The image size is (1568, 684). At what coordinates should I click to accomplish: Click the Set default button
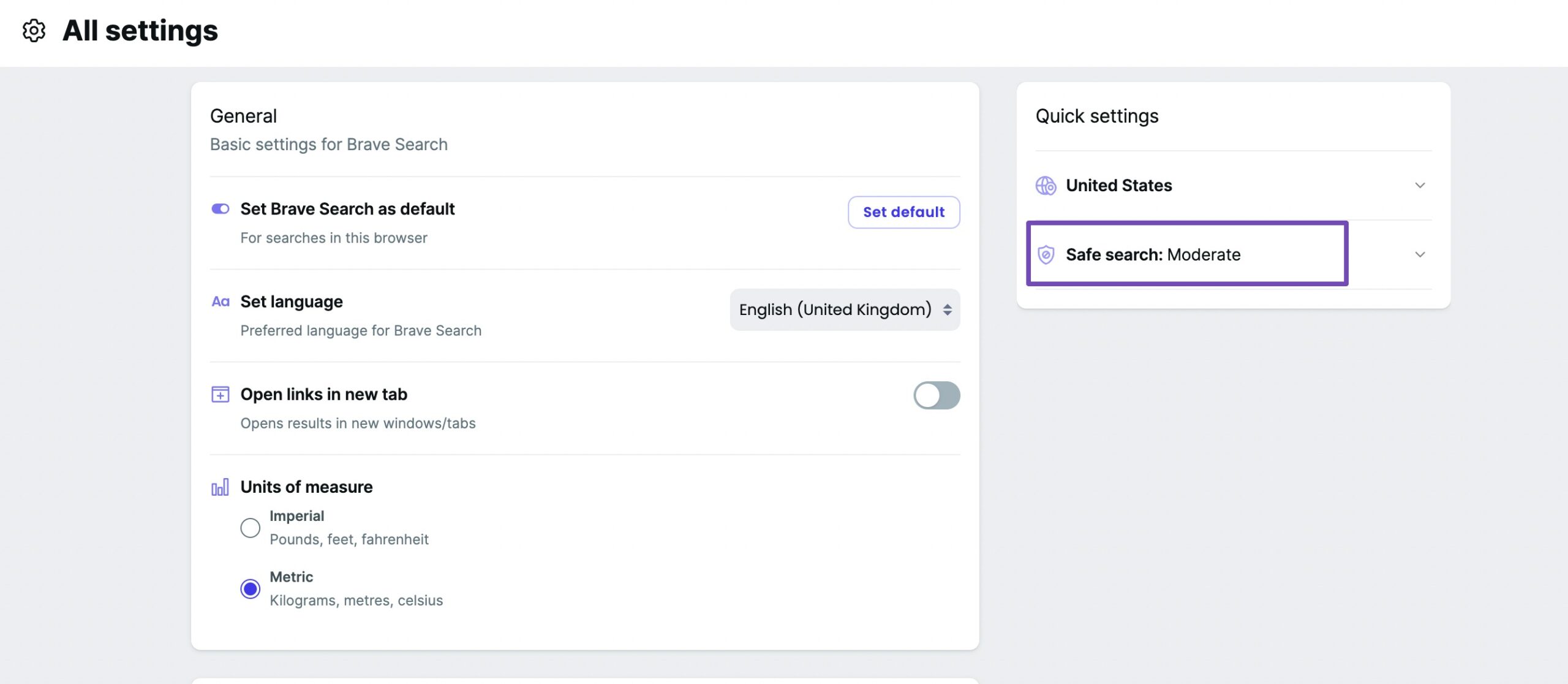coord(903,212)
